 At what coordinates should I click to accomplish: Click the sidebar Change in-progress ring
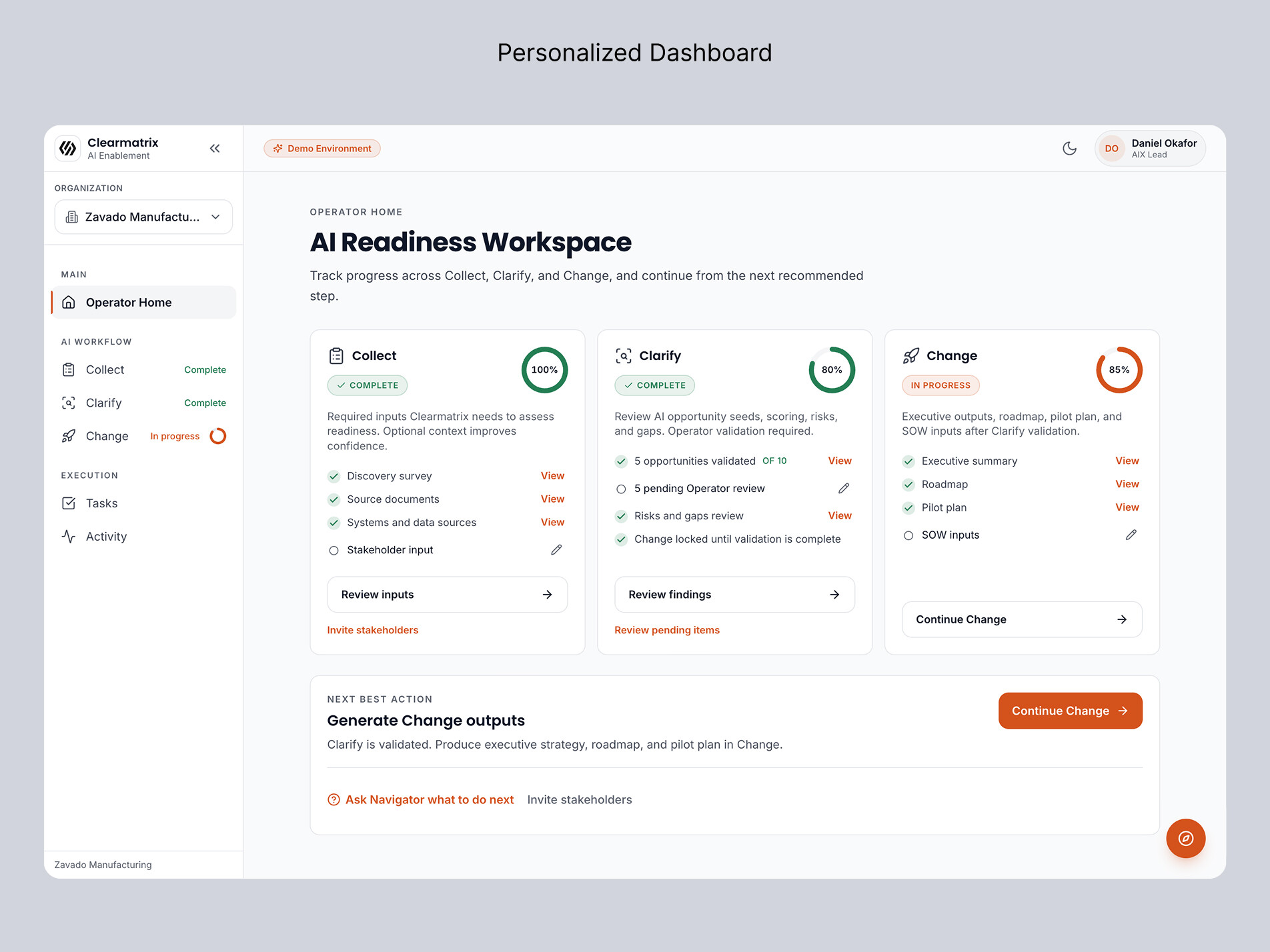point(218,436)
